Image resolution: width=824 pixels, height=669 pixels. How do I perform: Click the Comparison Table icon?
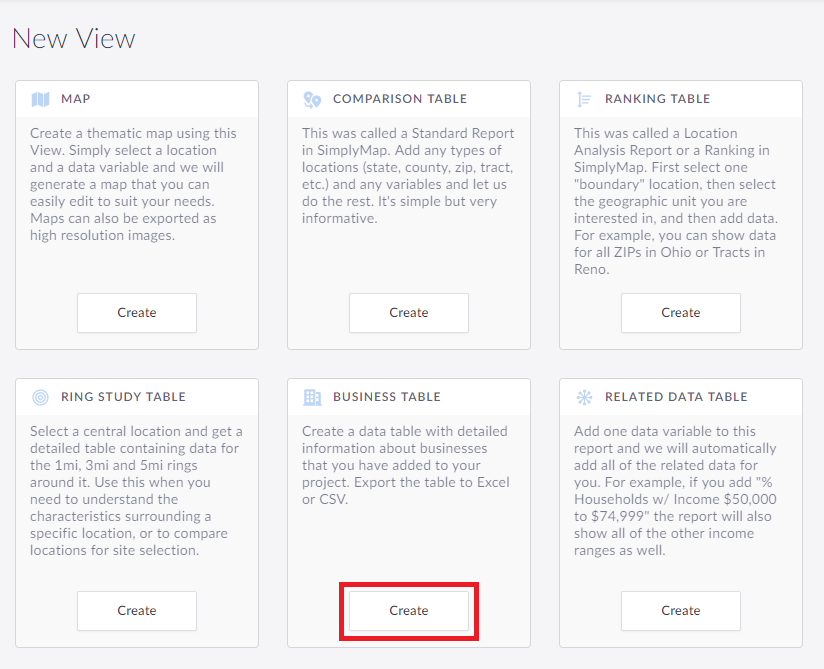(x=313, y=99)
